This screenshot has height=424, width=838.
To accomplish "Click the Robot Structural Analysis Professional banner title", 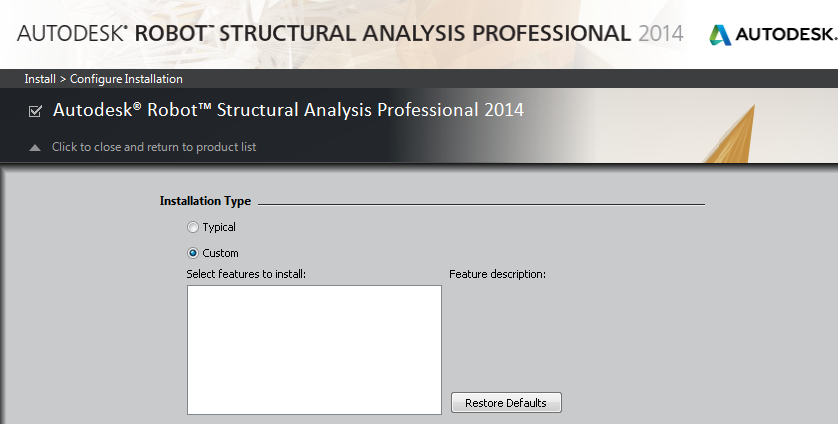I will click(350, 34).
